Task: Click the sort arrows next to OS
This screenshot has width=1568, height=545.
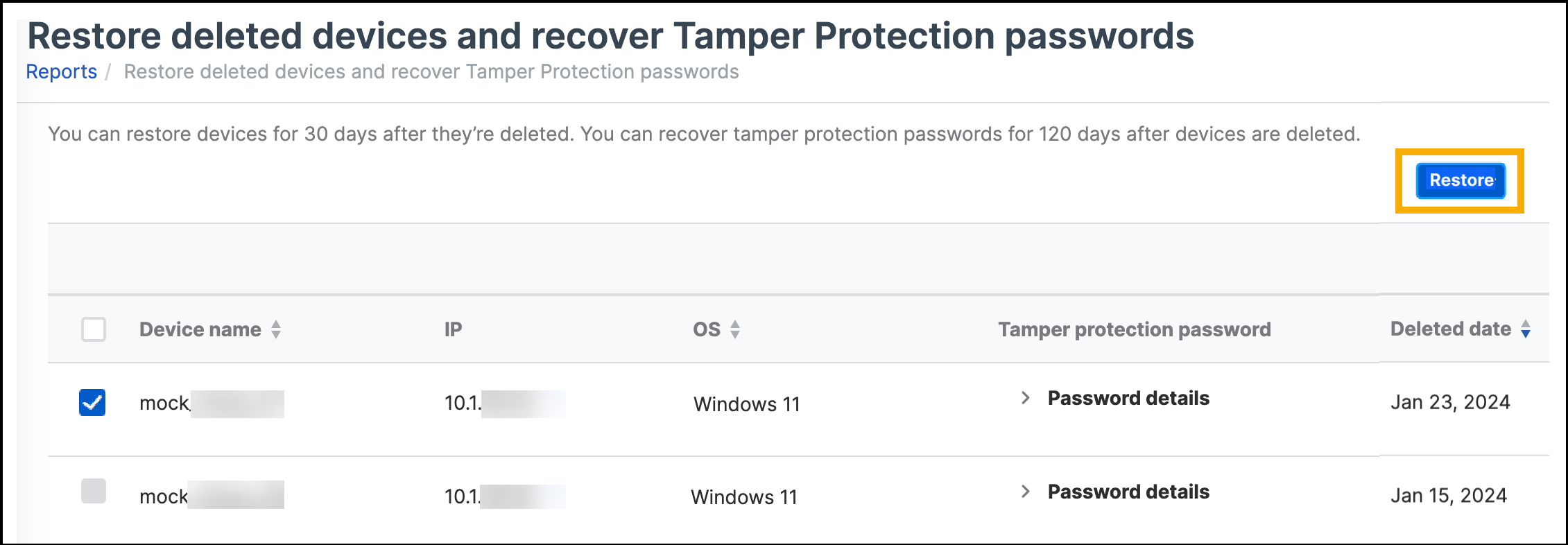Action: 735,329
